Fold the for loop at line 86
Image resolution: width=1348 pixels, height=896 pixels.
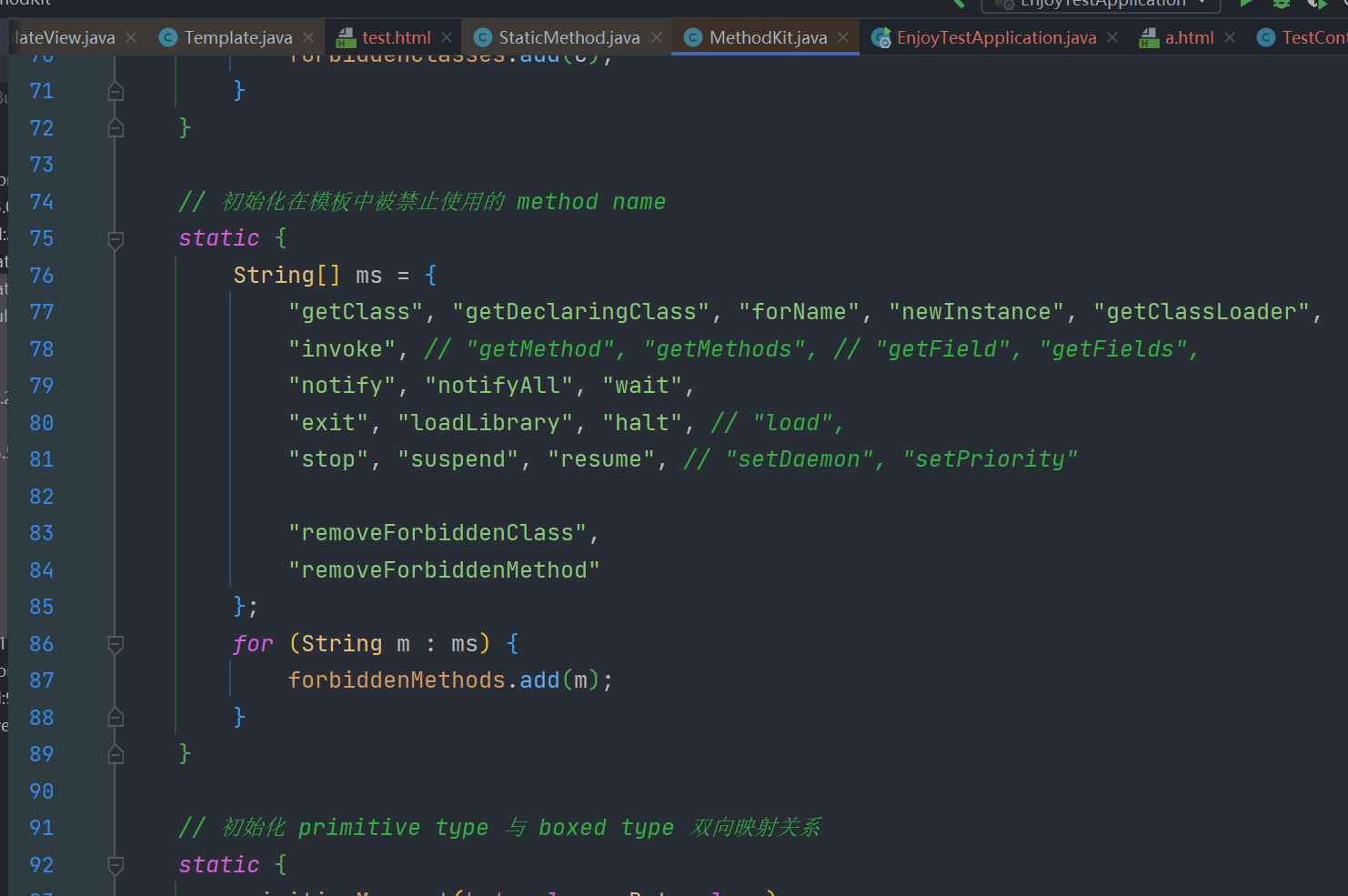pos(116,645)
